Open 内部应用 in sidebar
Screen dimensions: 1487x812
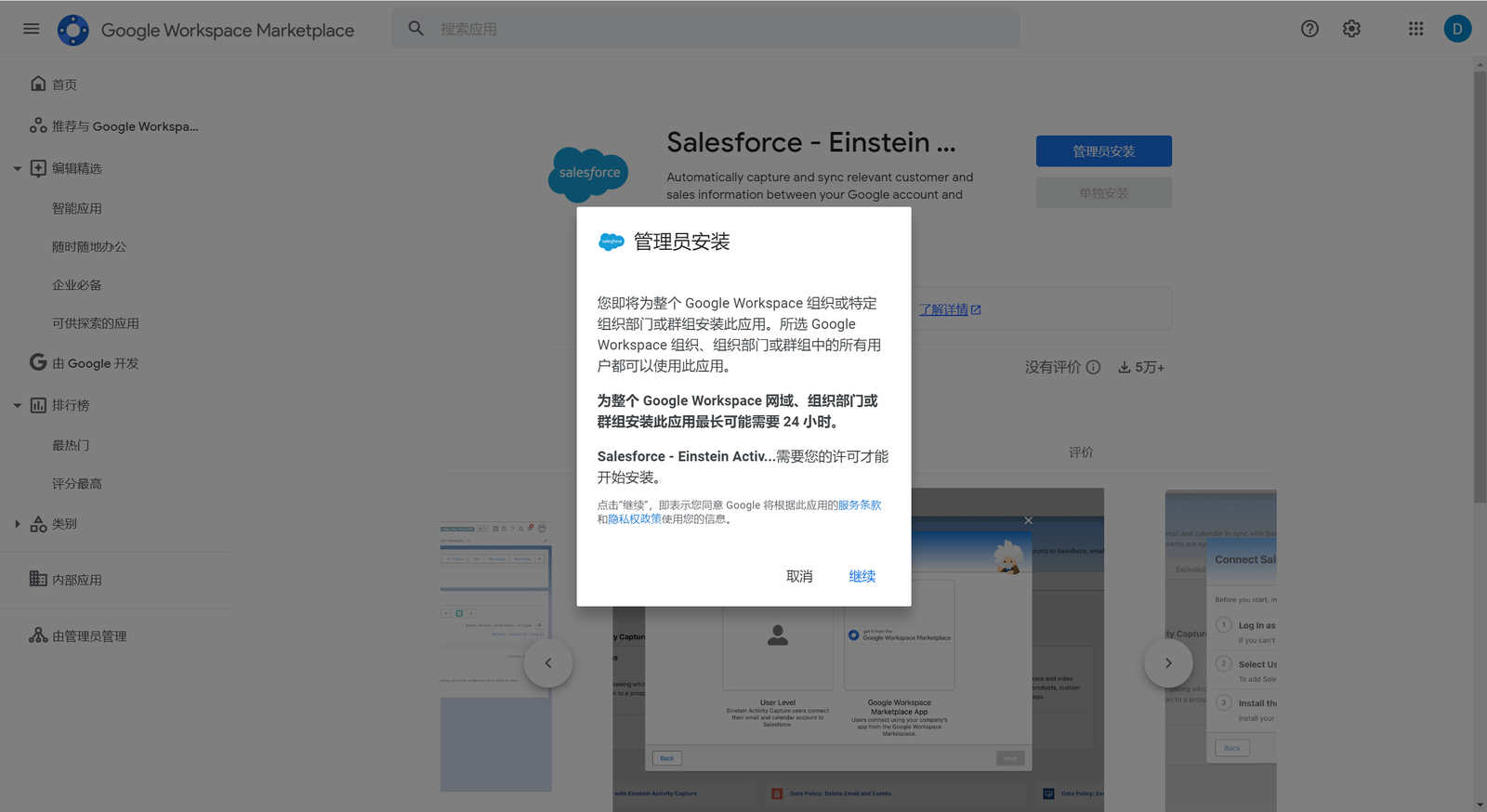click(x=77, y=580)
